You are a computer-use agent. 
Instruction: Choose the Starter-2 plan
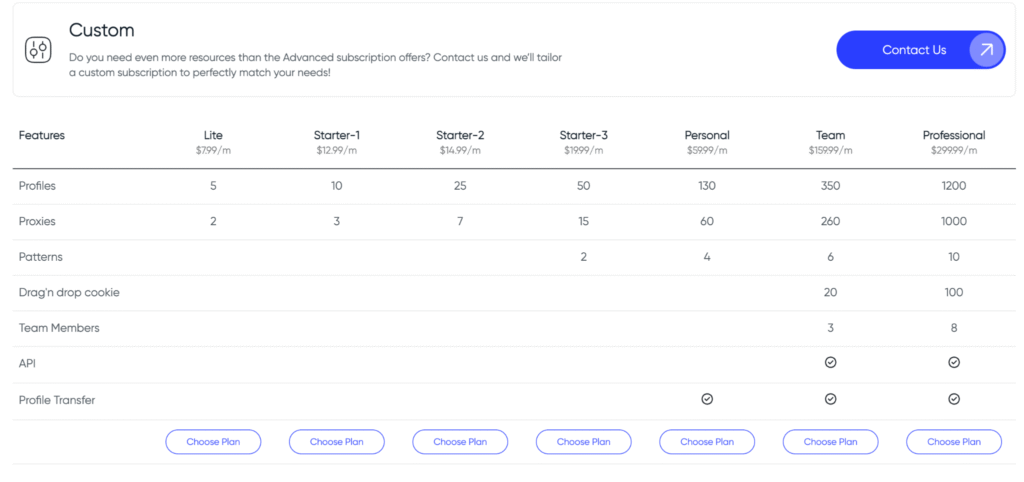click(460, 442)
